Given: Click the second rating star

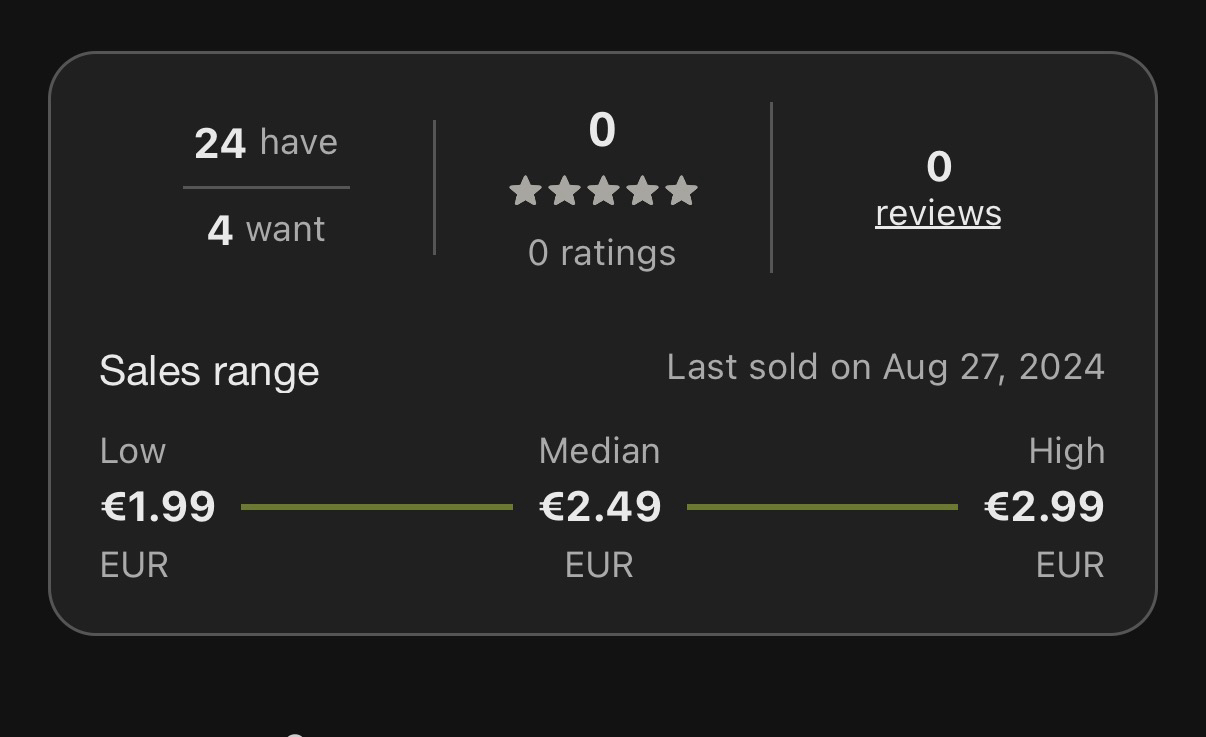Looking at the screenshot, I should (564, 191).
